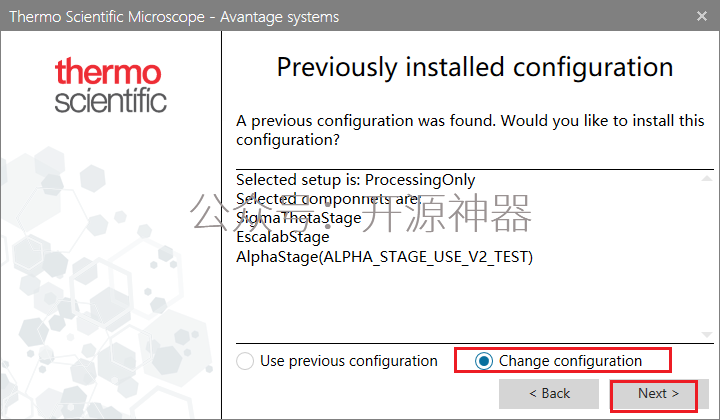Click the 'Previously installed configuration' heading
Image resolution: width=720 pixels, height=420 pixels.
click(x=475, y=67)
